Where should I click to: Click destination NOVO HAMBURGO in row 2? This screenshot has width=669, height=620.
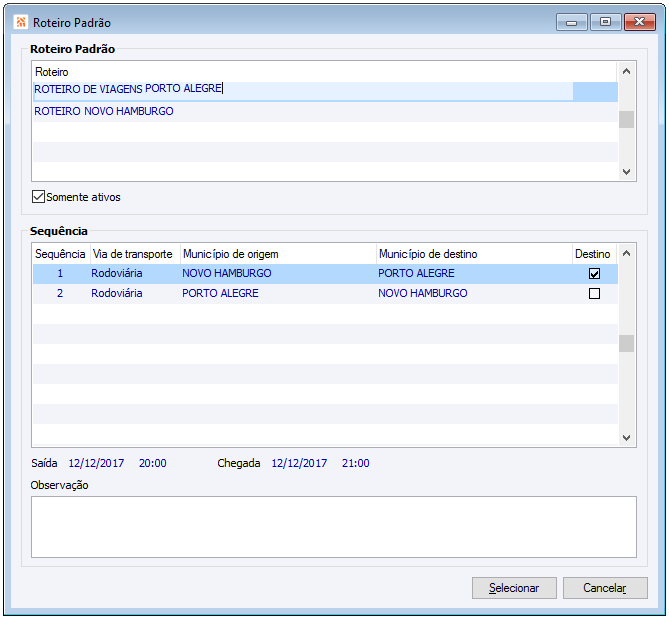coord(423,294)
